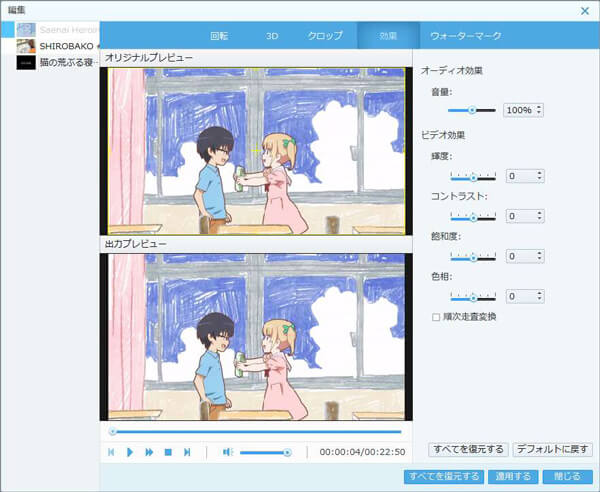The width and height of the screenshot is (600, 492).
Task: Click デフォルトに戻す button
Action: [x=553, y=449]
